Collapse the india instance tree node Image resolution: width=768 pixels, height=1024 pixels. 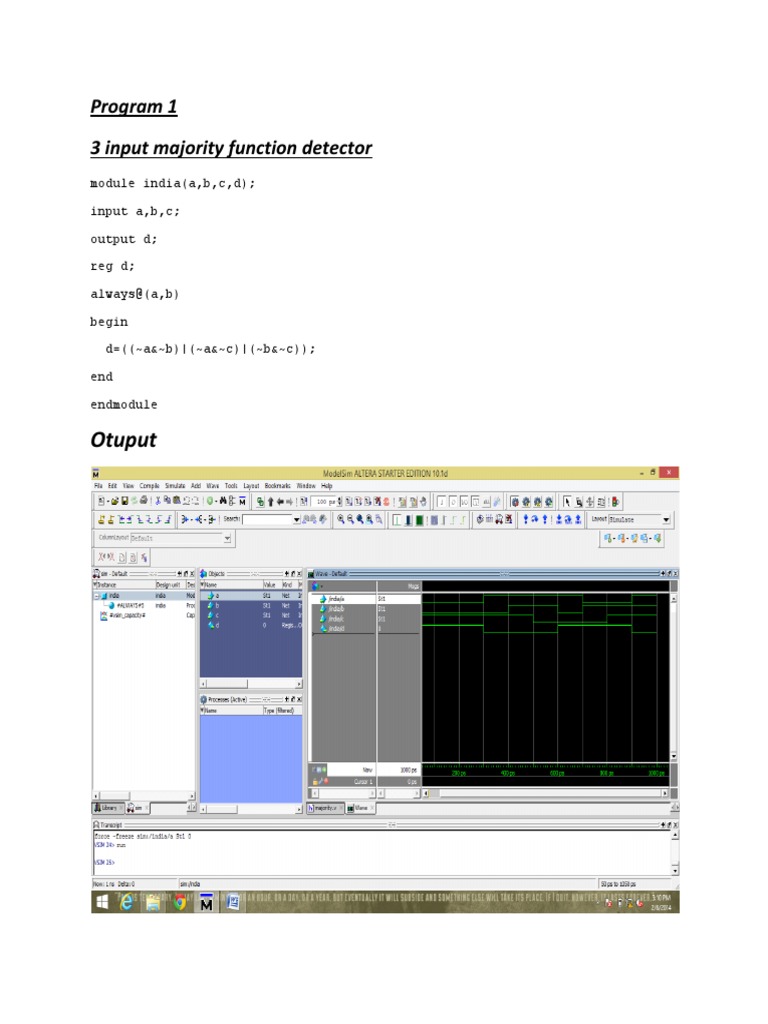click(97, 596)
